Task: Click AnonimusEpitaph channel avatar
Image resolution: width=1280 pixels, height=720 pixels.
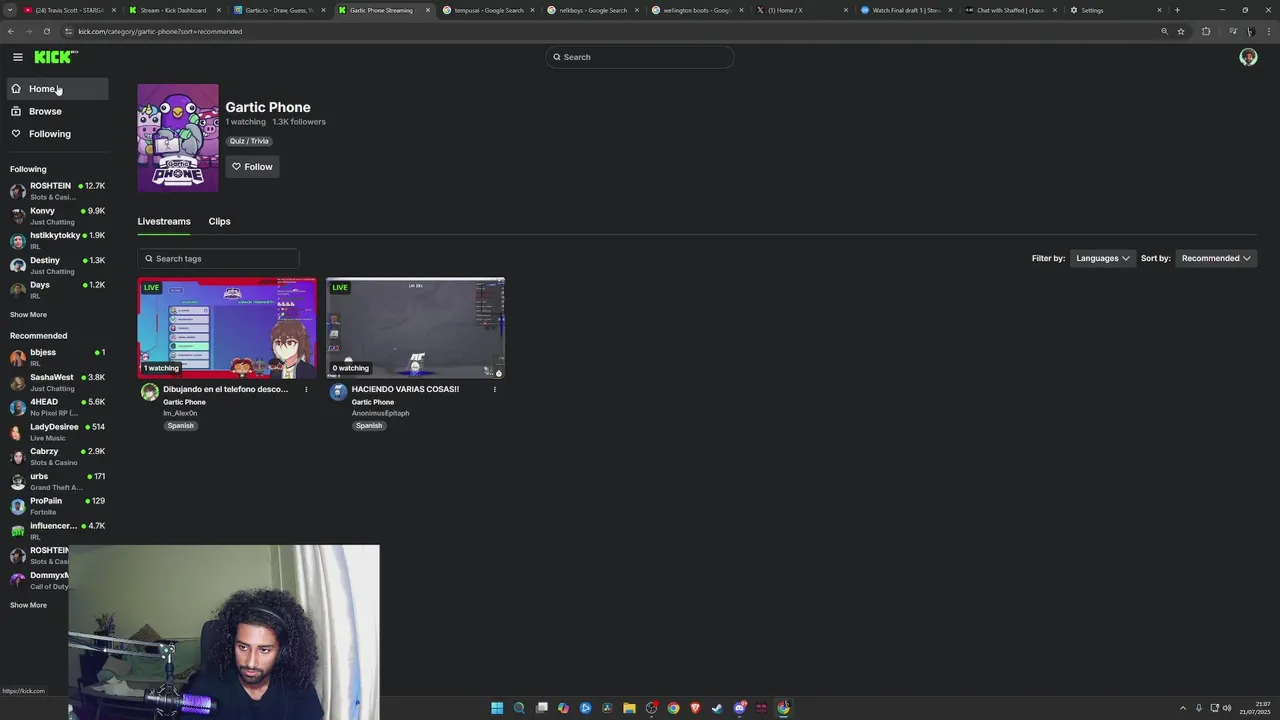Action: [x=338, y=392]
